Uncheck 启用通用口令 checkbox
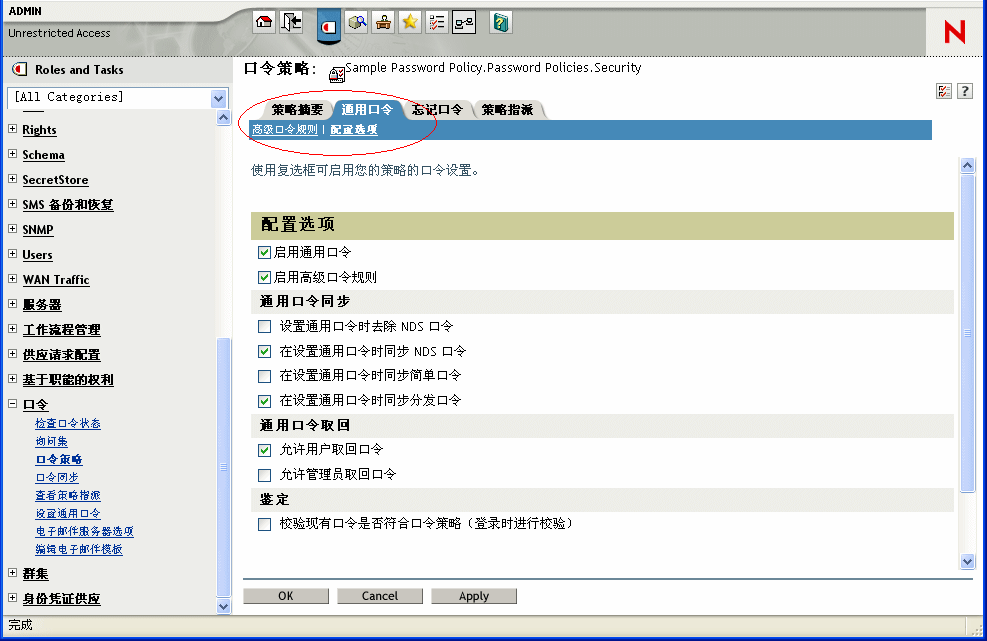This screenshot has width=987, height=641. tap(264, 252)
